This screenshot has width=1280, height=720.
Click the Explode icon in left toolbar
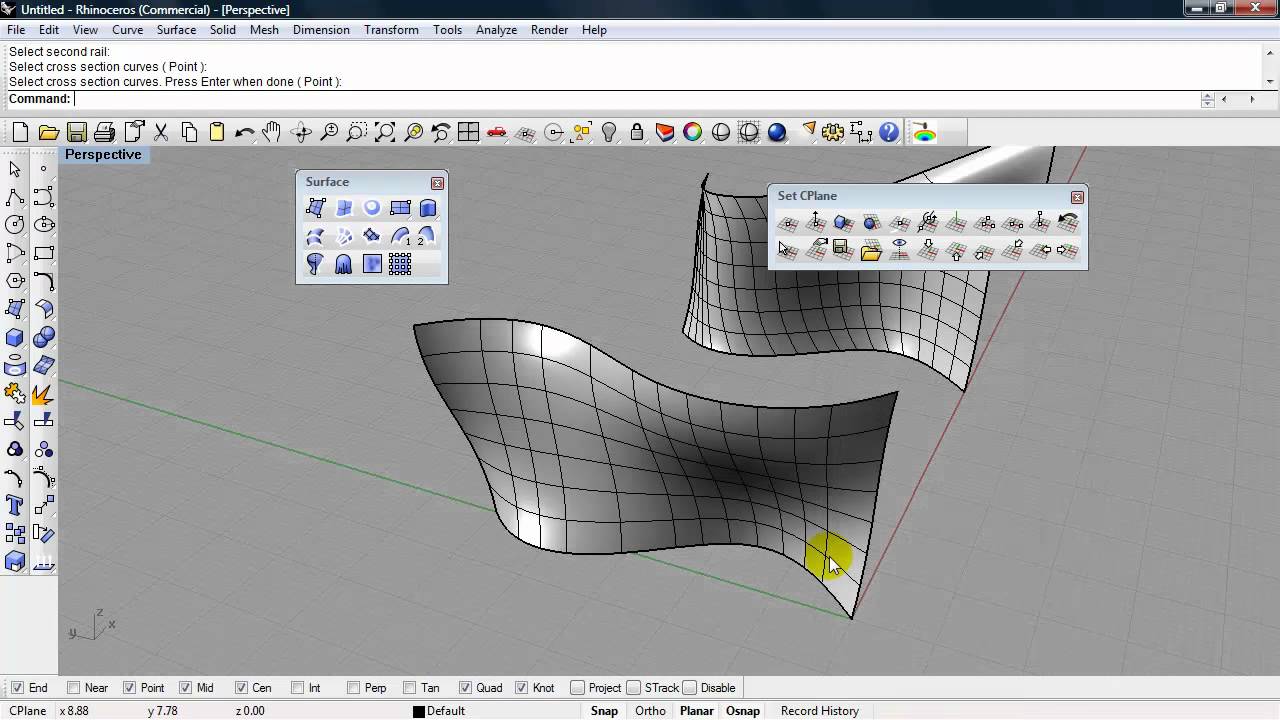pos(43,393)
